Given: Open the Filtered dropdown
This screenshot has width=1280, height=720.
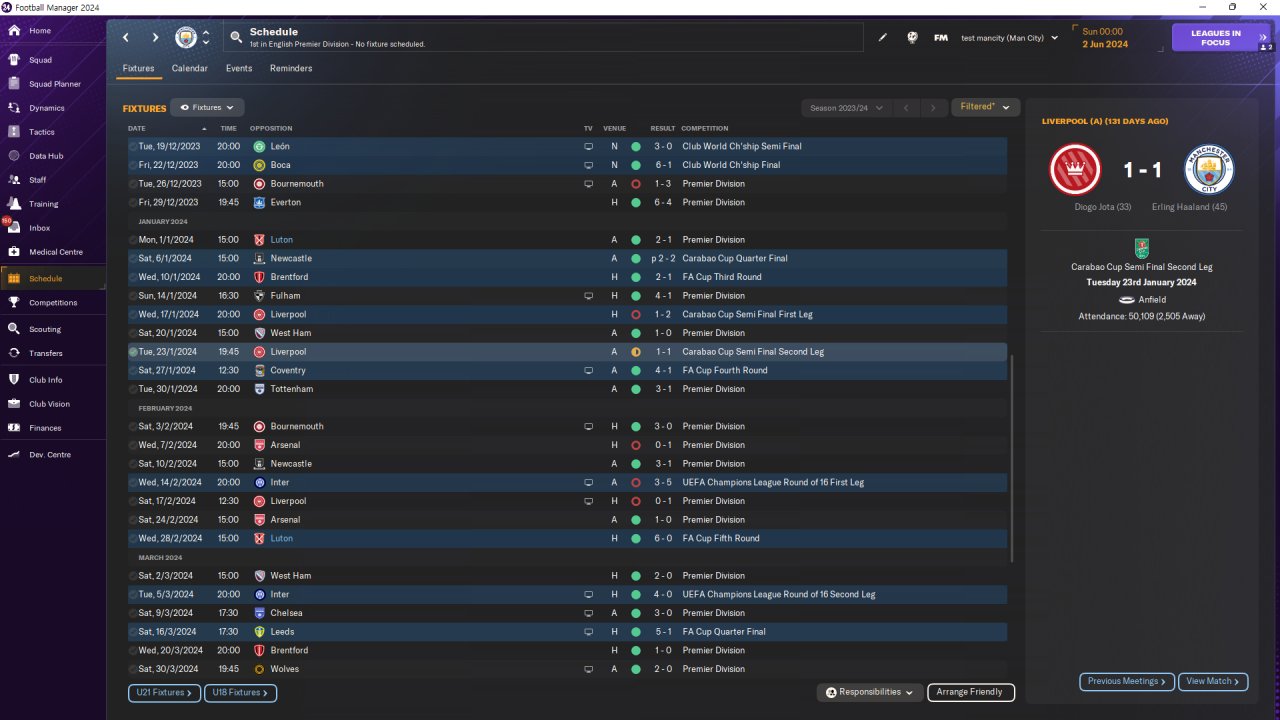Looking at the screenshot, I should point(985,107).
